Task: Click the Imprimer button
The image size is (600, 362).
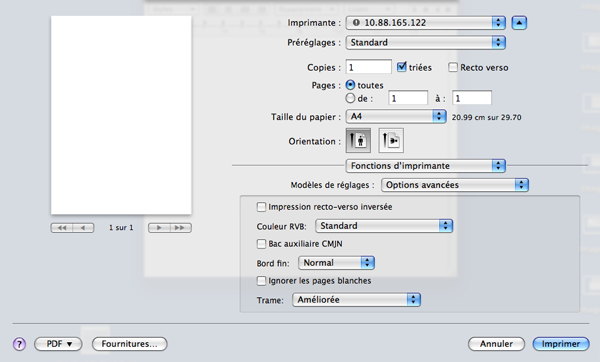Action: coord(561,344)
